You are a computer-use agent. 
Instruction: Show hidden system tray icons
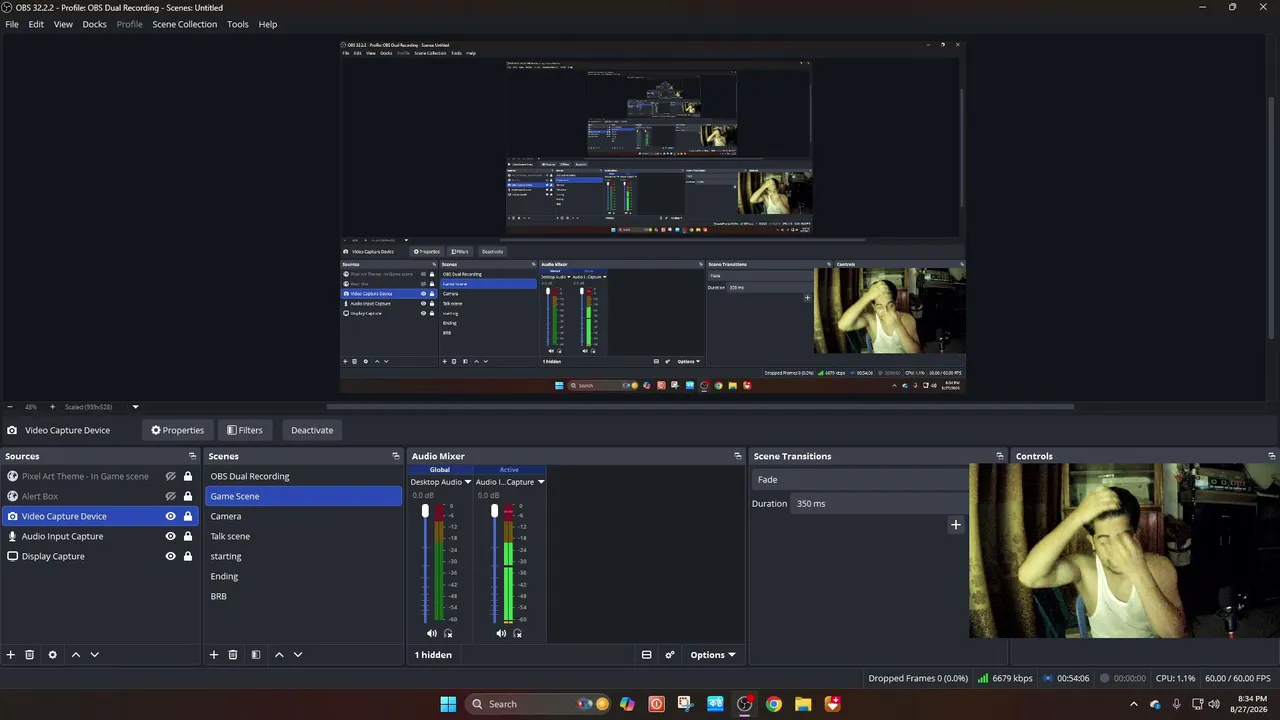(1133, 704)
